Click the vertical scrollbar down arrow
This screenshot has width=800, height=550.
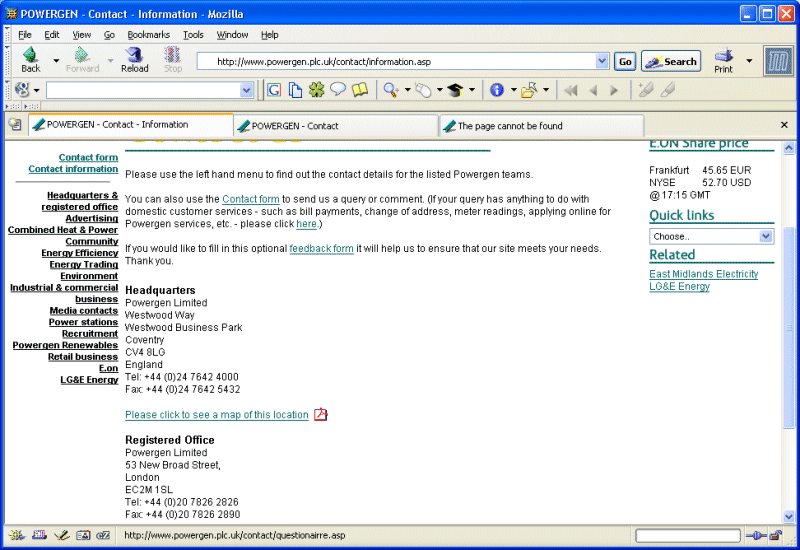(x=789, y=516)
